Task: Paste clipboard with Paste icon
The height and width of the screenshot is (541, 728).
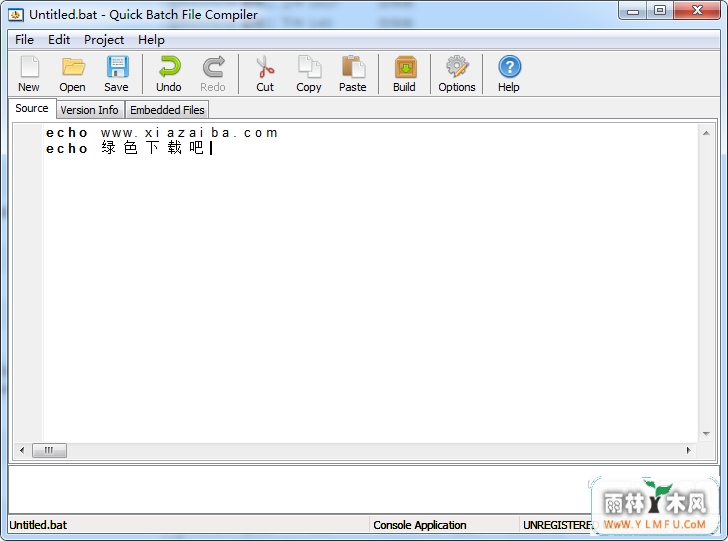Action: [x=353, y=74]
